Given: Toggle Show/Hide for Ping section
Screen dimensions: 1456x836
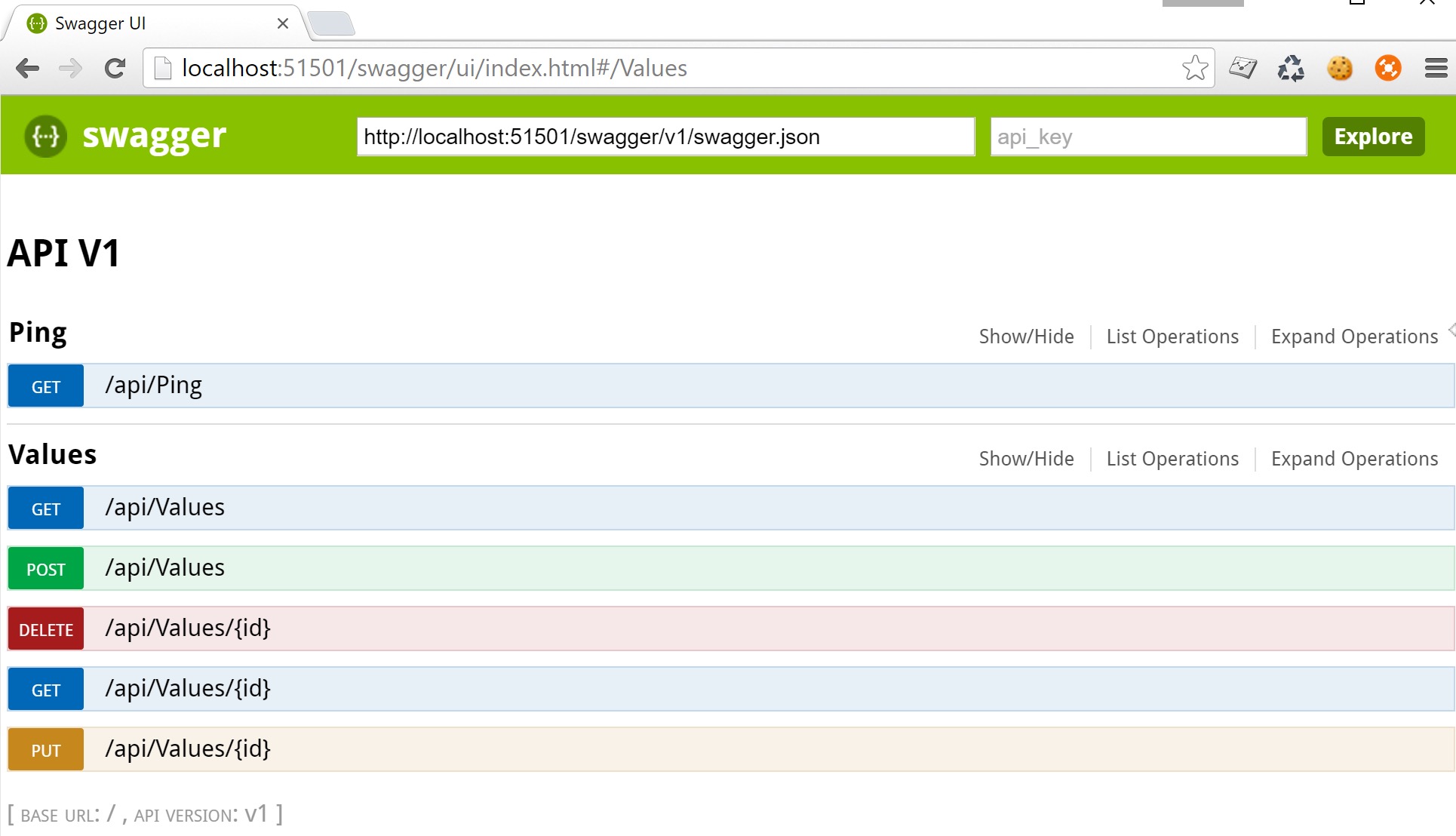Looking at the screenshot, I should [1026, 337].
